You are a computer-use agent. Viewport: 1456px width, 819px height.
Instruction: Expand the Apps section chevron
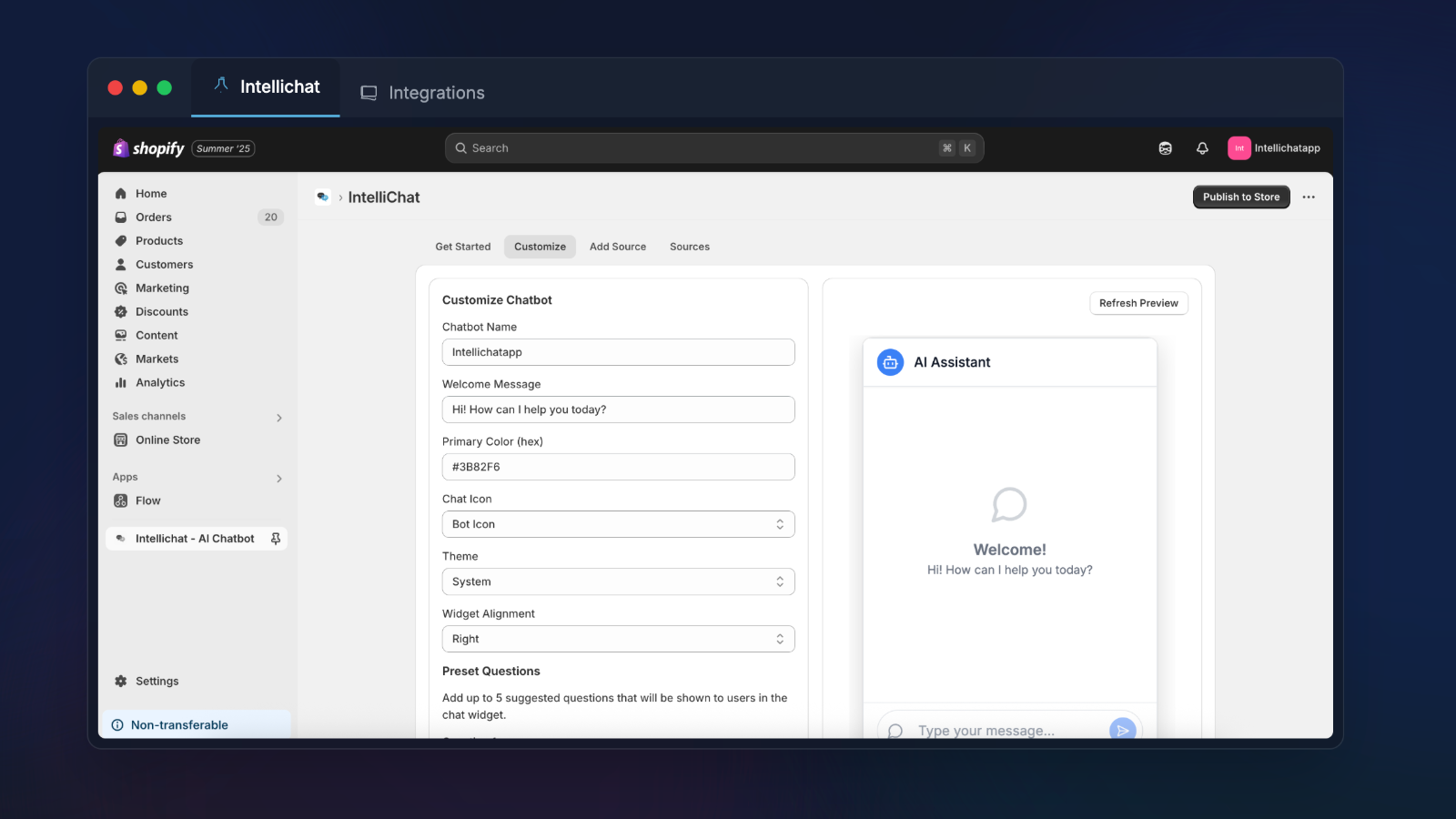pos(278,479)
